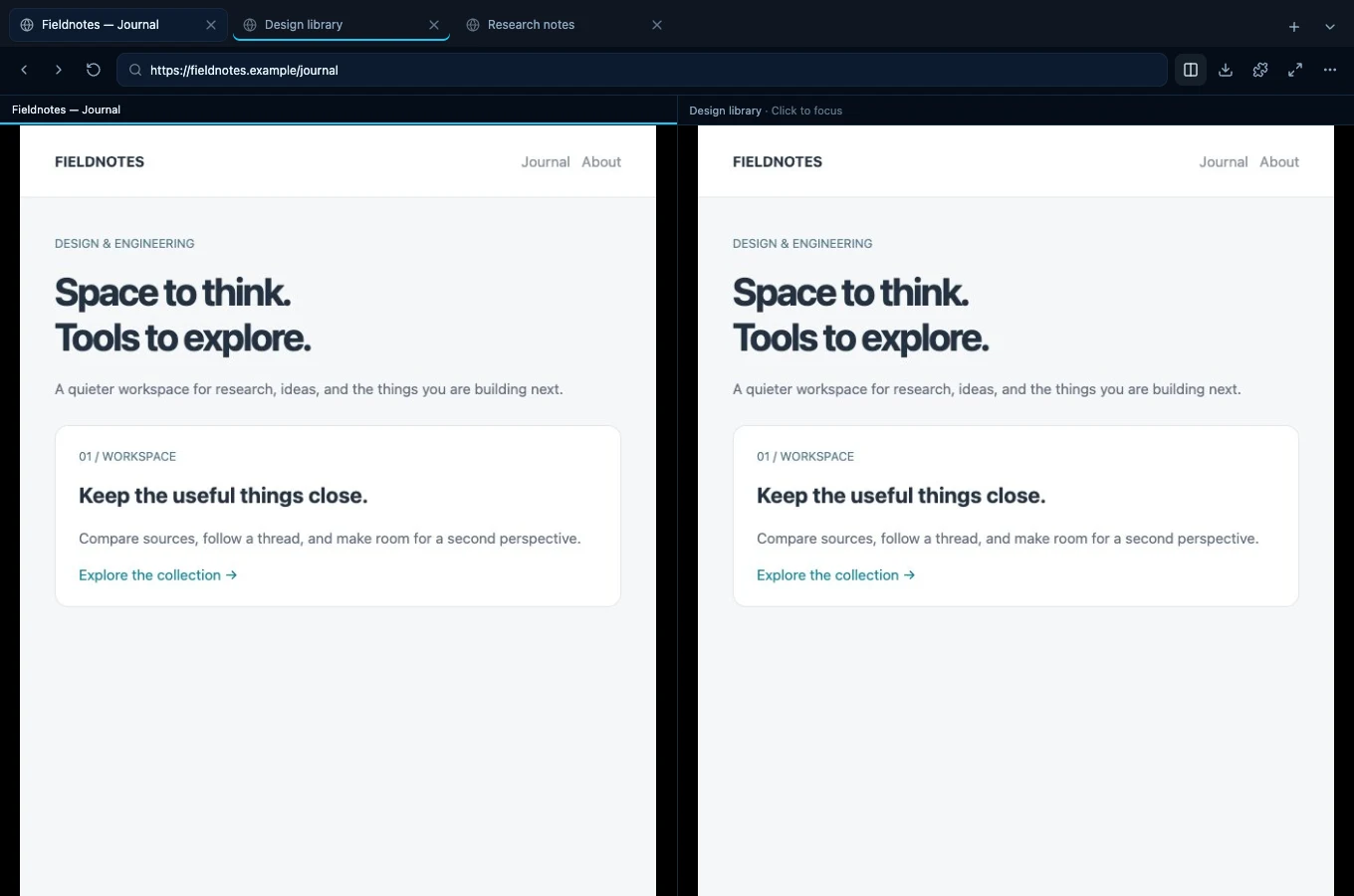
Task: Close the Fieldnotes — Journal tab
Action: (211, 25)
